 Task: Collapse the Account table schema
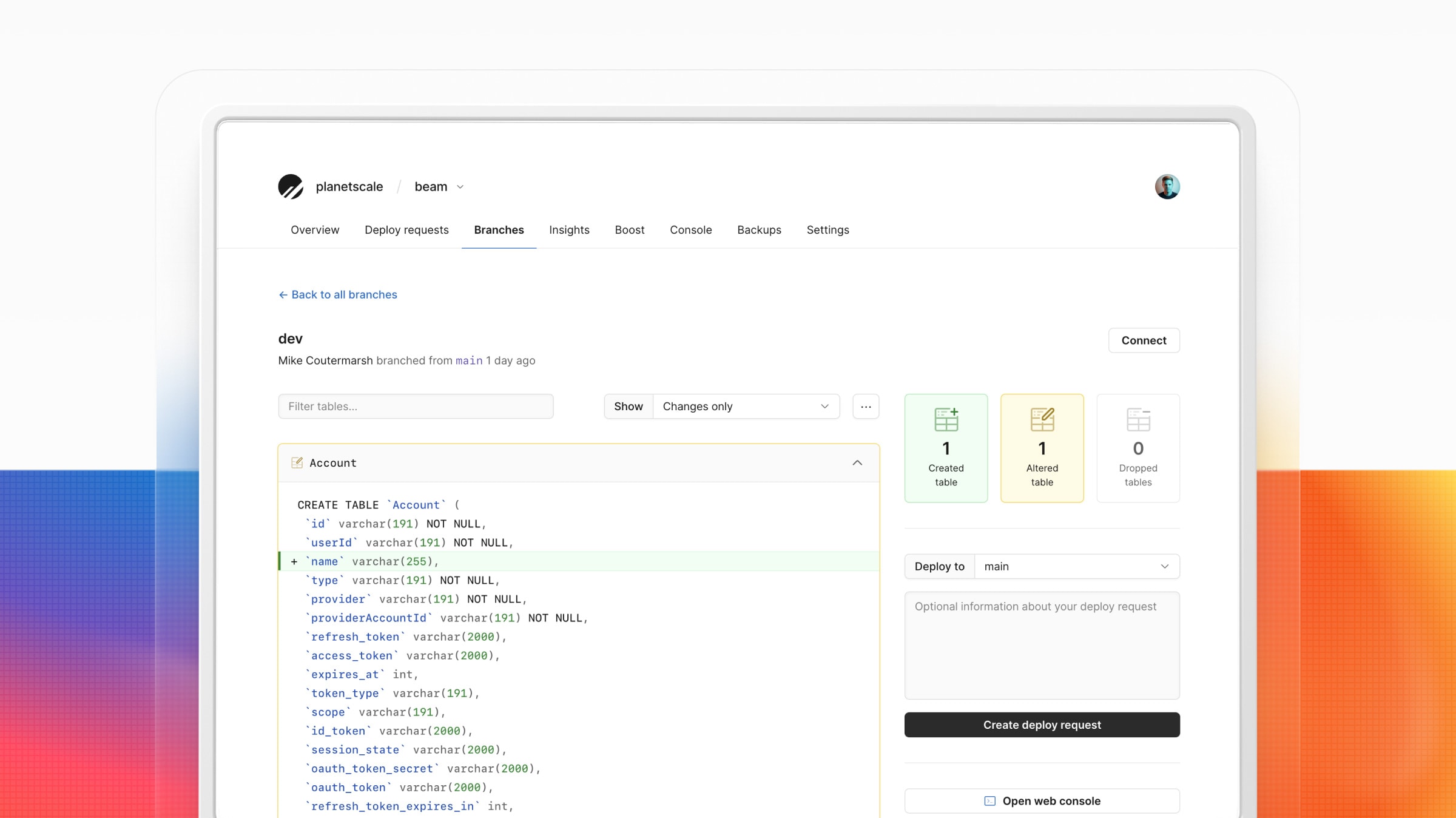857,463
